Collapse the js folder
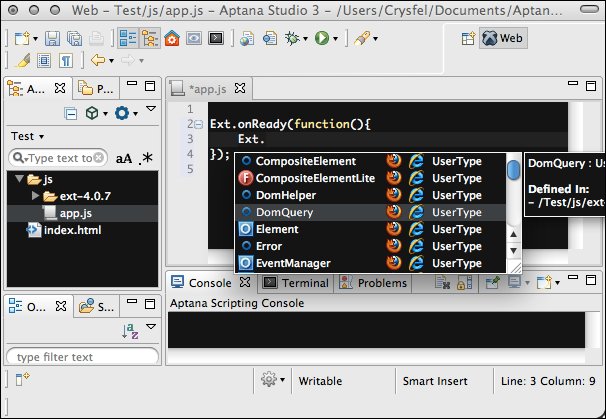 point(19,179)
